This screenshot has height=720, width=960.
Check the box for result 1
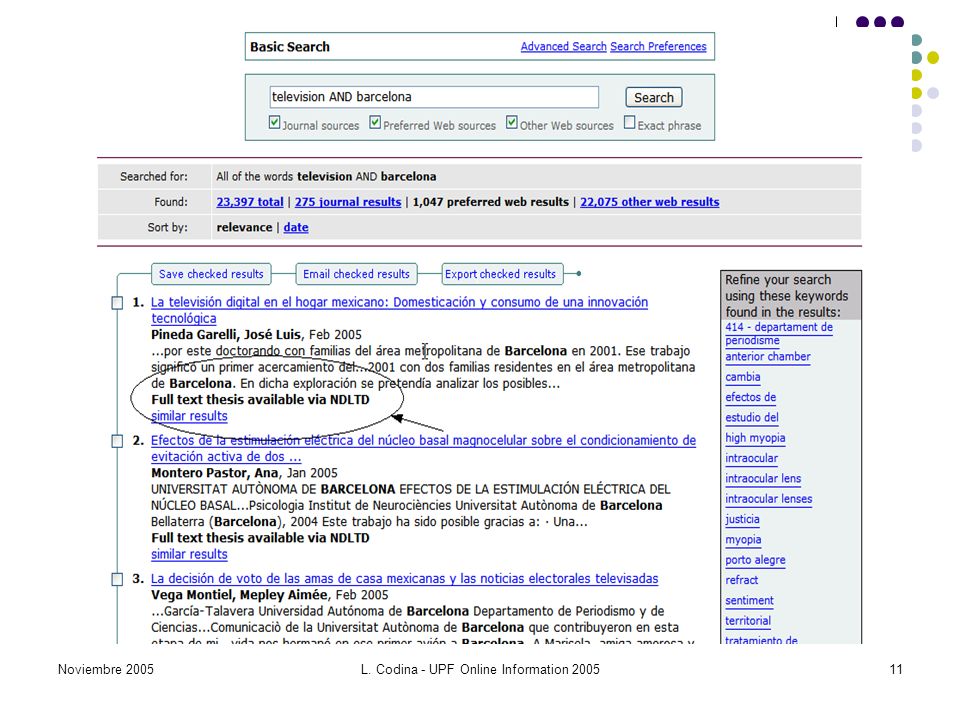pyautogui.click(x=117, y=302)
